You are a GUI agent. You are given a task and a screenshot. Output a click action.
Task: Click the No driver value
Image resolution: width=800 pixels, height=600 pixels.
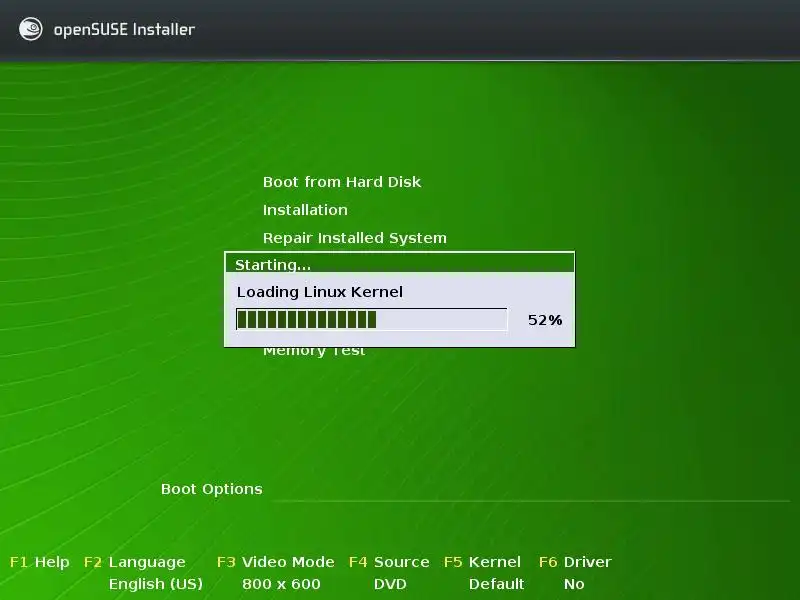574,584
